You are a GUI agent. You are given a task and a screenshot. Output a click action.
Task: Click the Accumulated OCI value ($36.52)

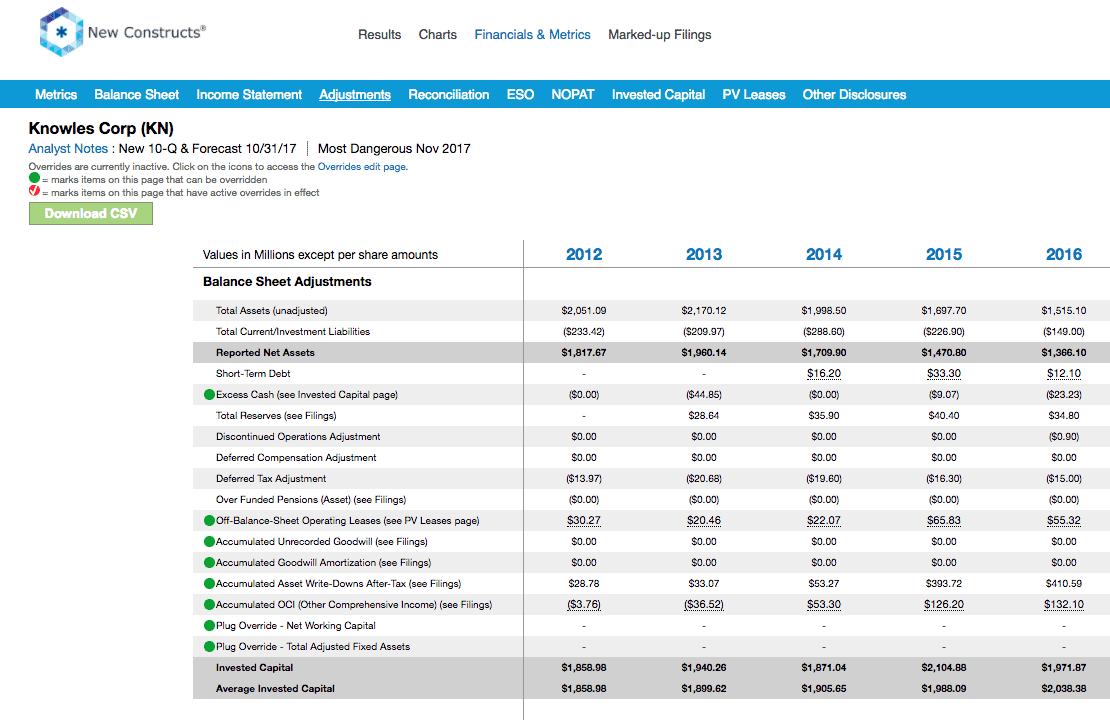coord(704,605)
